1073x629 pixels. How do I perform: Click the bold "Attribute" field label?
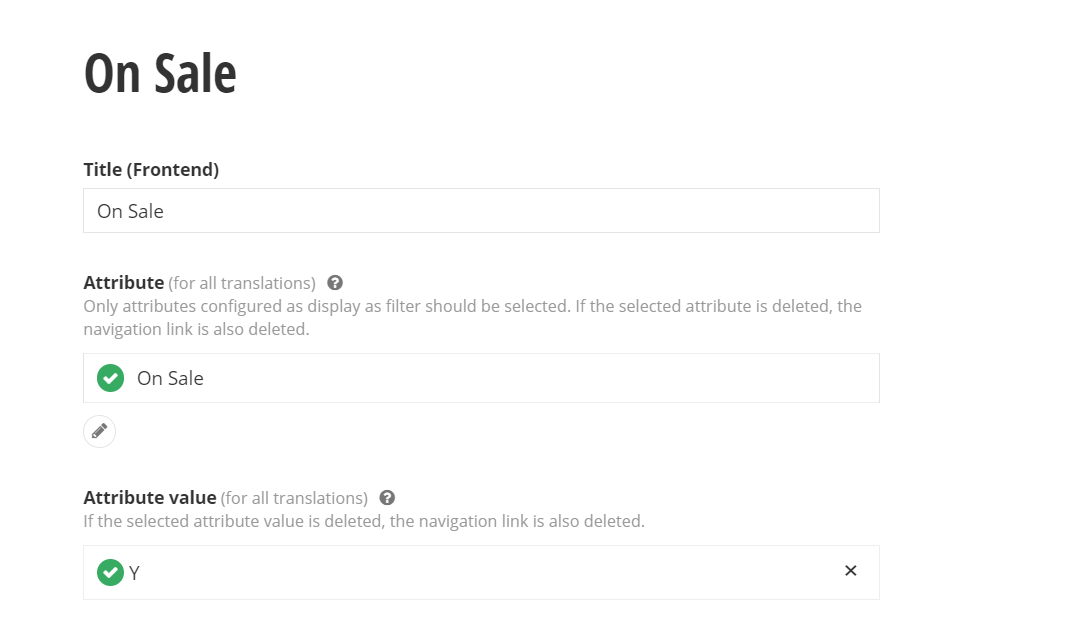tap(123, 283)
